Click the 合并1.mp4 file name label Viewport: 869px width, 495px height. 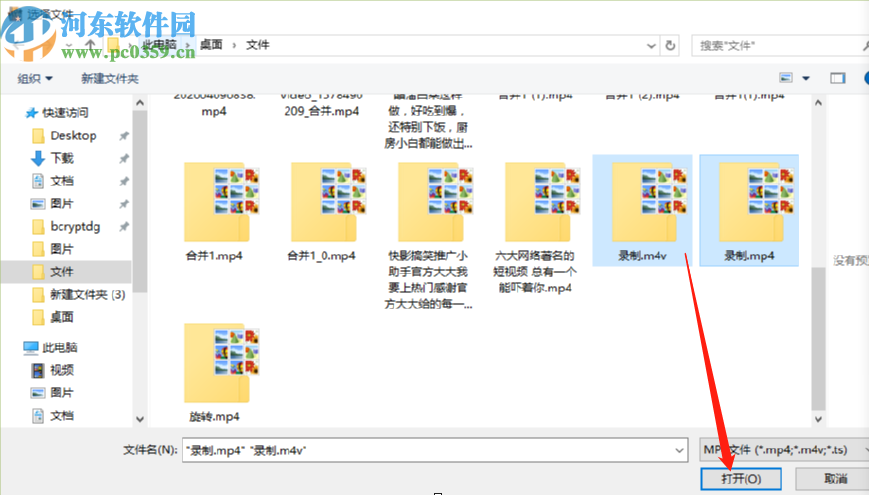[214, 256]
